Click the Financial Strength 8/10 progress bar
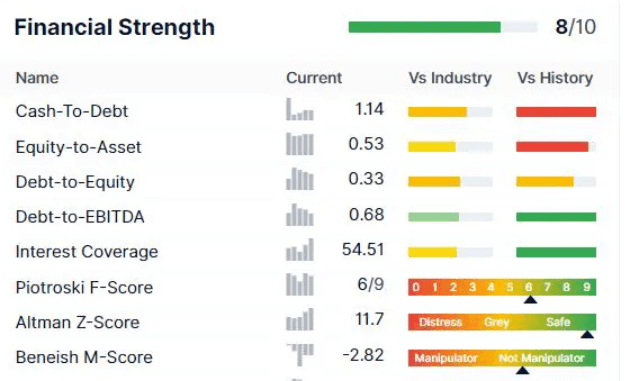Image resolution: width=644 pixels, height=381 pixels. coord(443,27)
